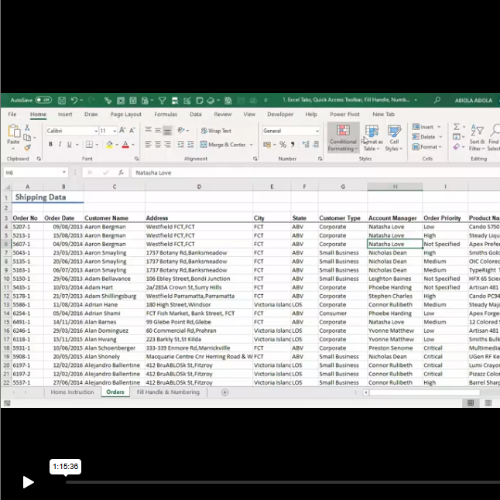
Task: Toggle Center horizontal alignment
Action: point(158,144)
